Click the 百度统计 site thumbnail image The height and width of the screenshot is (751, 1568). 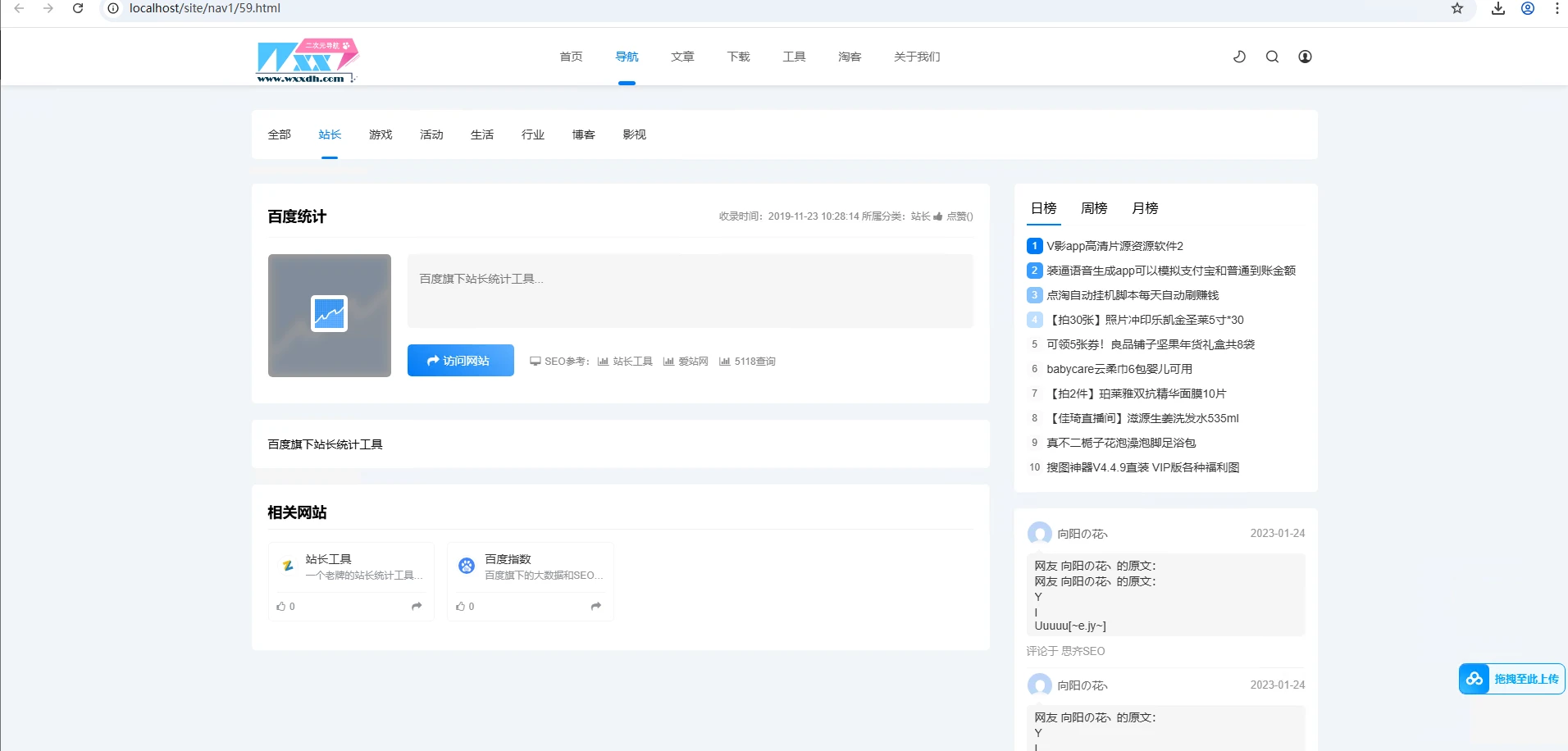click(x=329, y=316)
